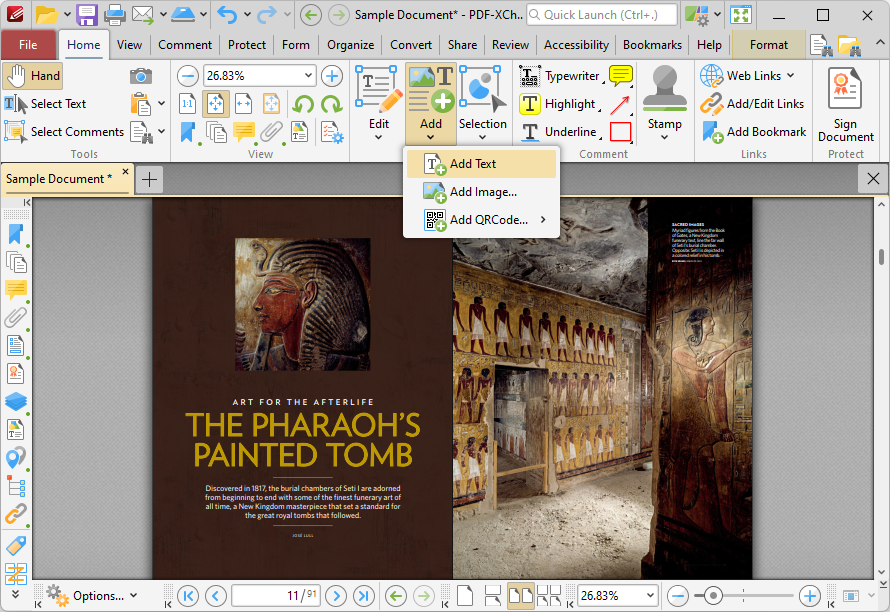Activate the Select Comments tool
Screen dimensions: 890x612
click(x=64, y=132)
